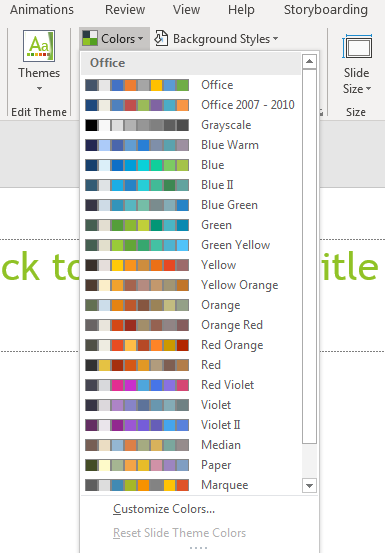The image size is (385, 553).
Task: Expand the Colors dropdown arrow
Action: tap(141, 38)
